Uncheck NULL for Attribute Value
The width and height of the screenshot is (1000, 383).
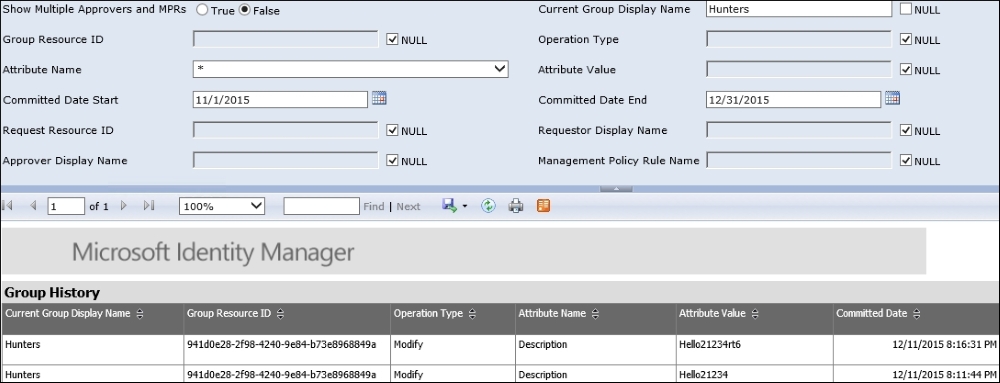click(906, 70)
